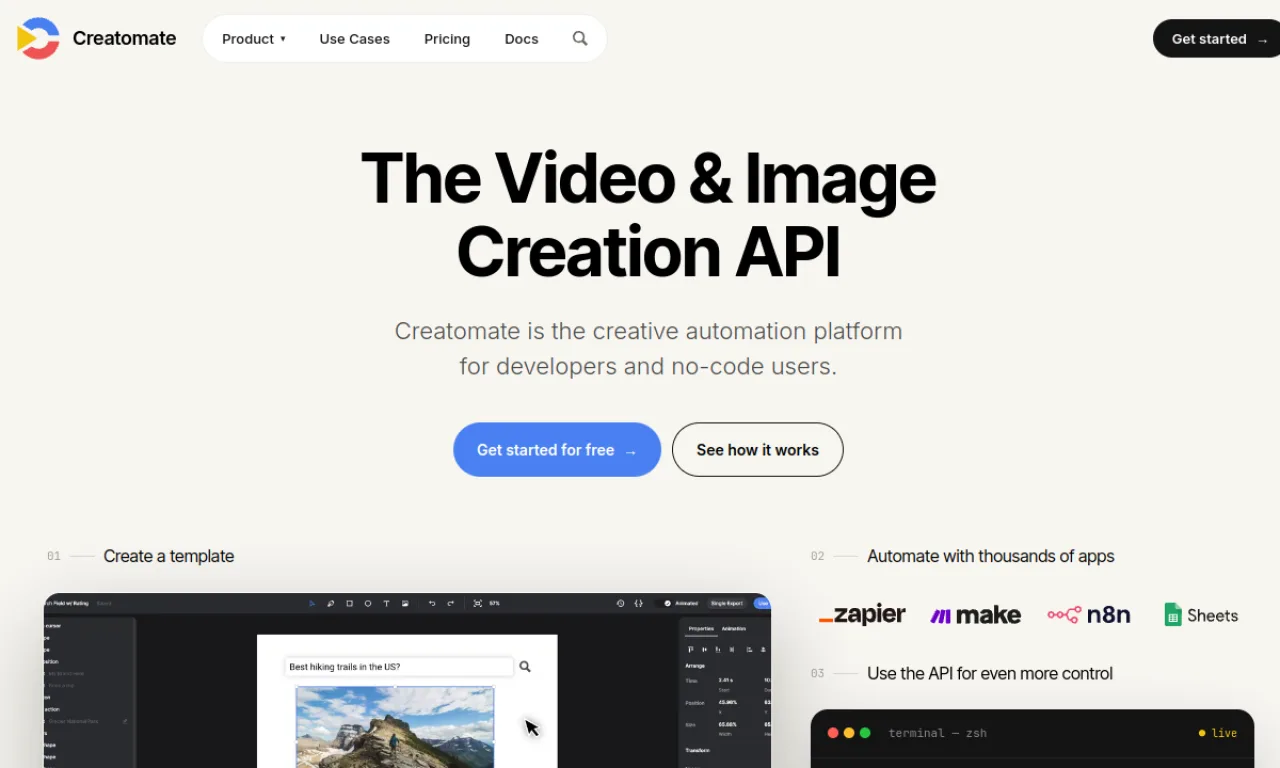Open the Docs menu item

pyautogui.click(x=521, y=39)
